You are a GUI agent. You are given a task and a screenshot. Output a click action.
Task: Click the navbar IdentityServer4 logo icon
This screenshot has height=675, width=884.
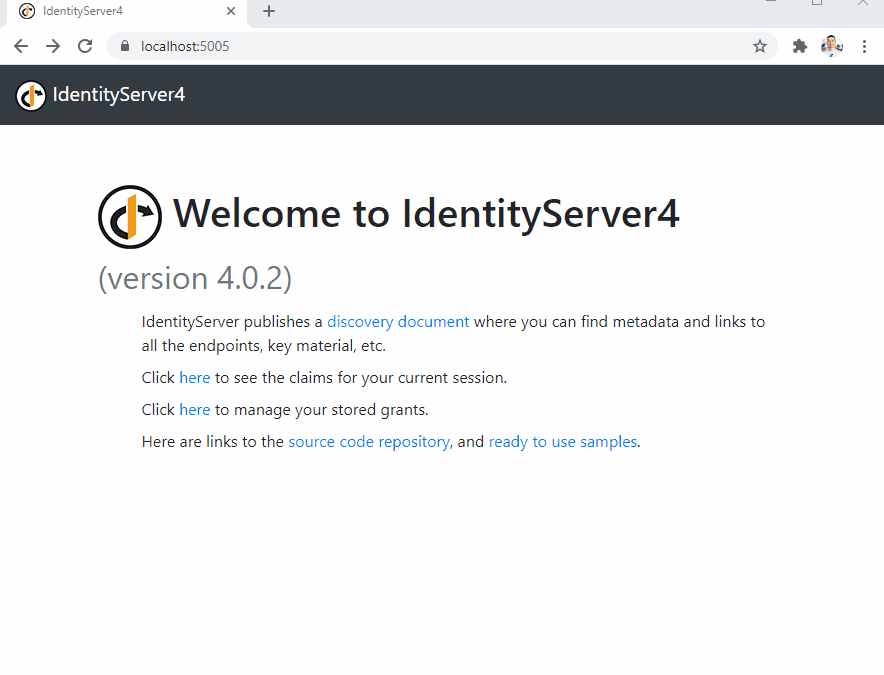(31, 95)
